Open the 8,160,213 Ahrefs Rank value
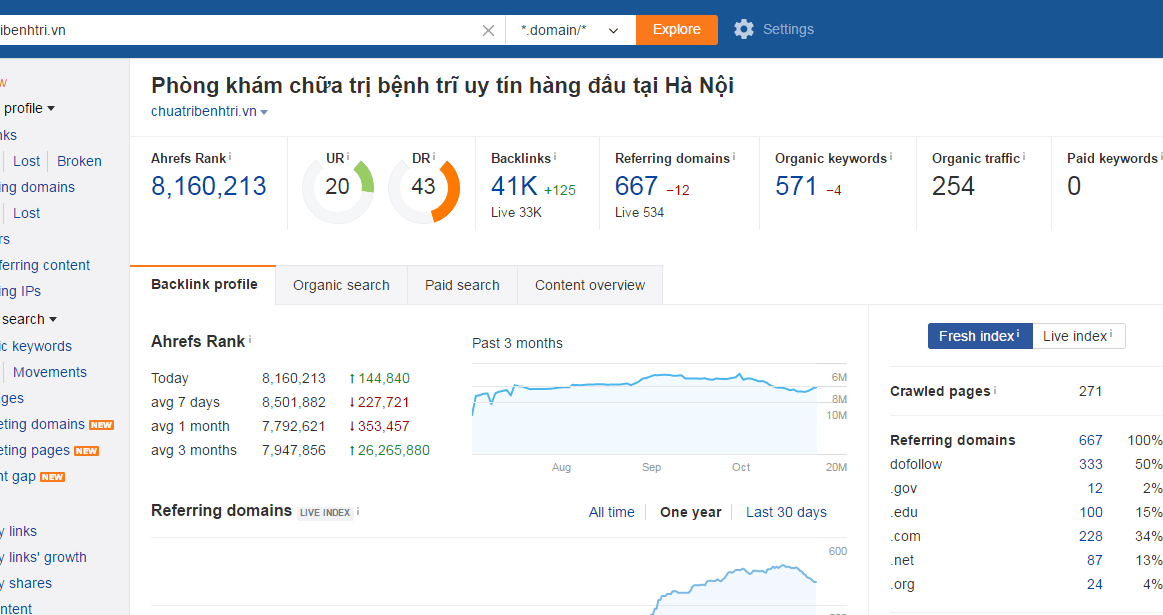 click(208, 185)
